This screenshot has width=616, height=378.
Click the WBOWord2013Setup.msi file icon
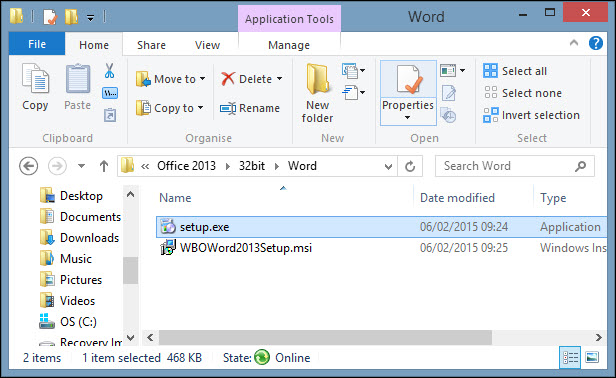click(168, 248)
